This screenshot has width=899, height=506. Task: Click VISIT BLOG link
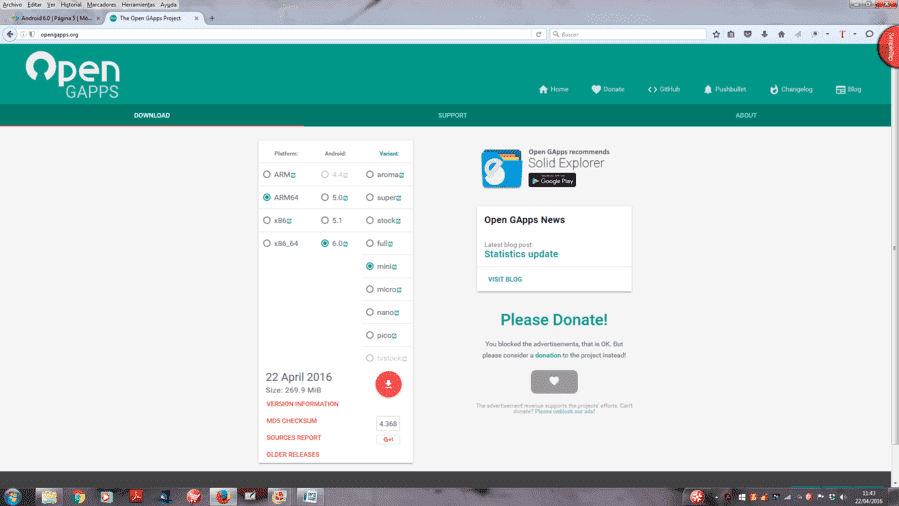click(x=505, y=279)
